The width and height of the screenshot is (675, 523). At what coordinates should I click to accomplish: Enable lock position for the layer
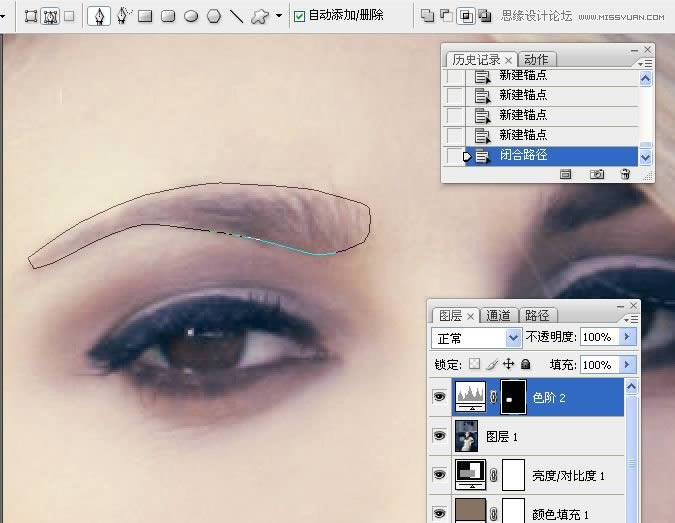[508, 365]
